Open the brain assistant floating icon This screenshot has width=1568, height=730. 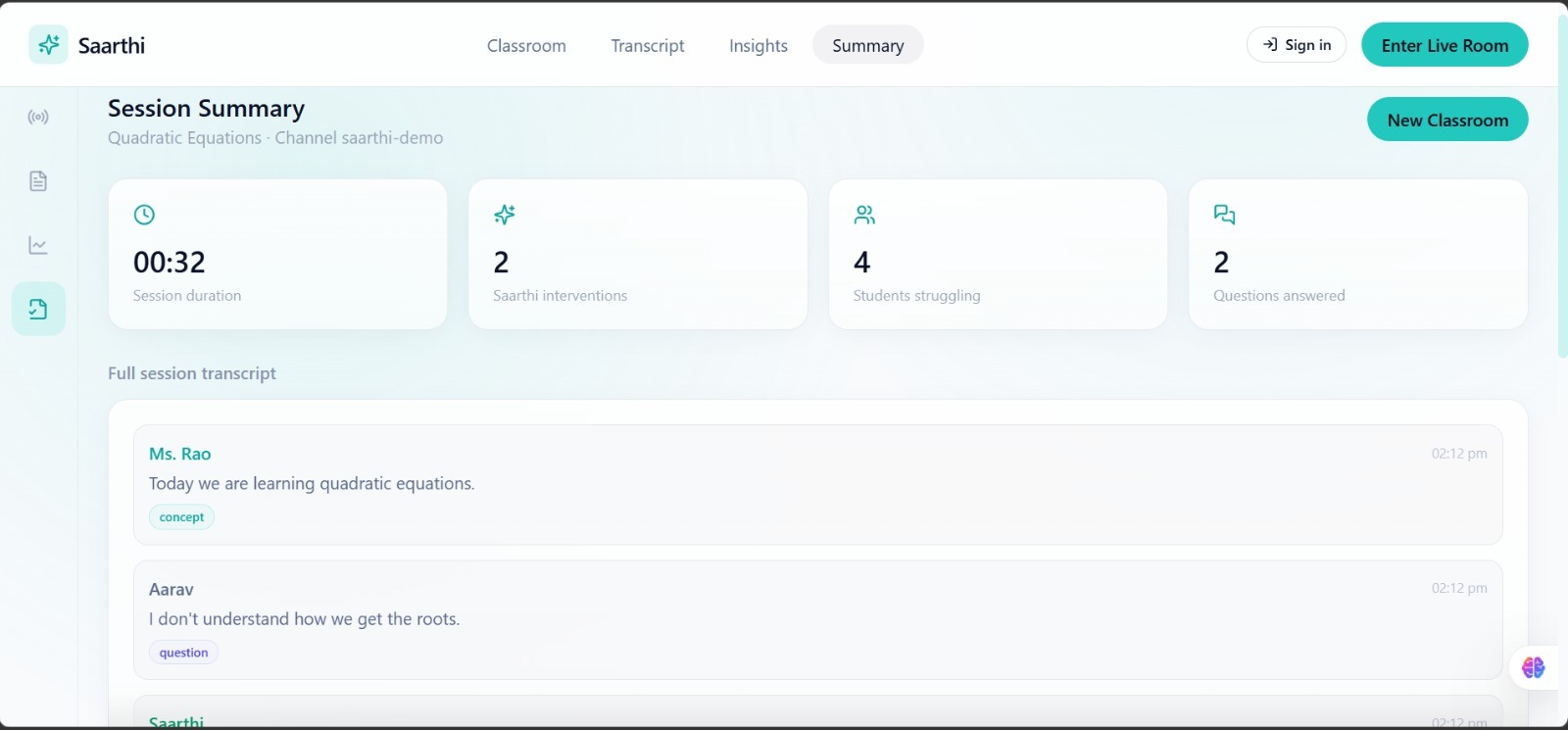coord(1534,668)
